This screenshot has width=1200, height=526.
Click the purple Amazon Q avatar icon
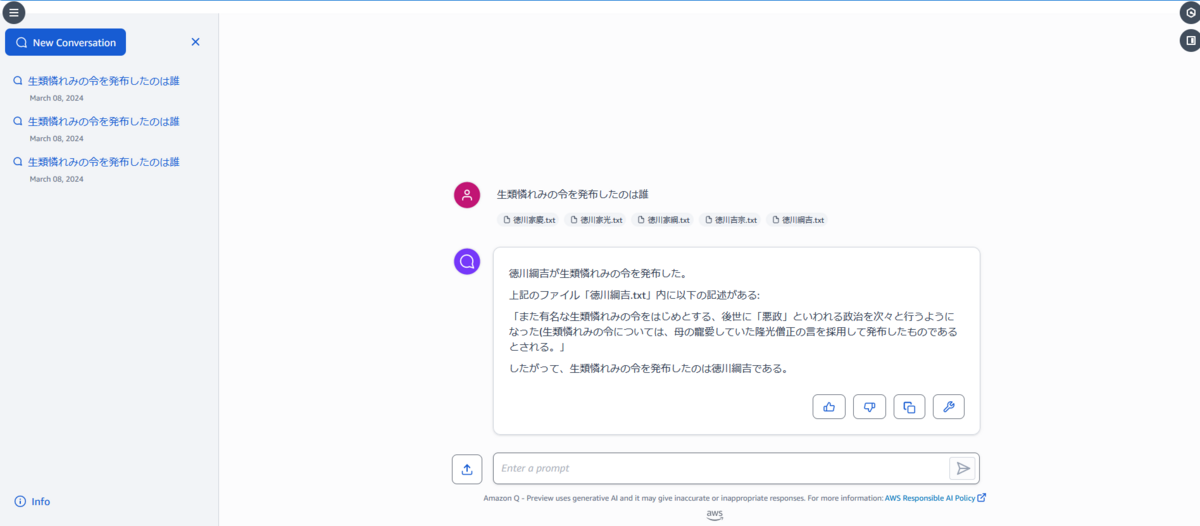[x=467, y=262]
